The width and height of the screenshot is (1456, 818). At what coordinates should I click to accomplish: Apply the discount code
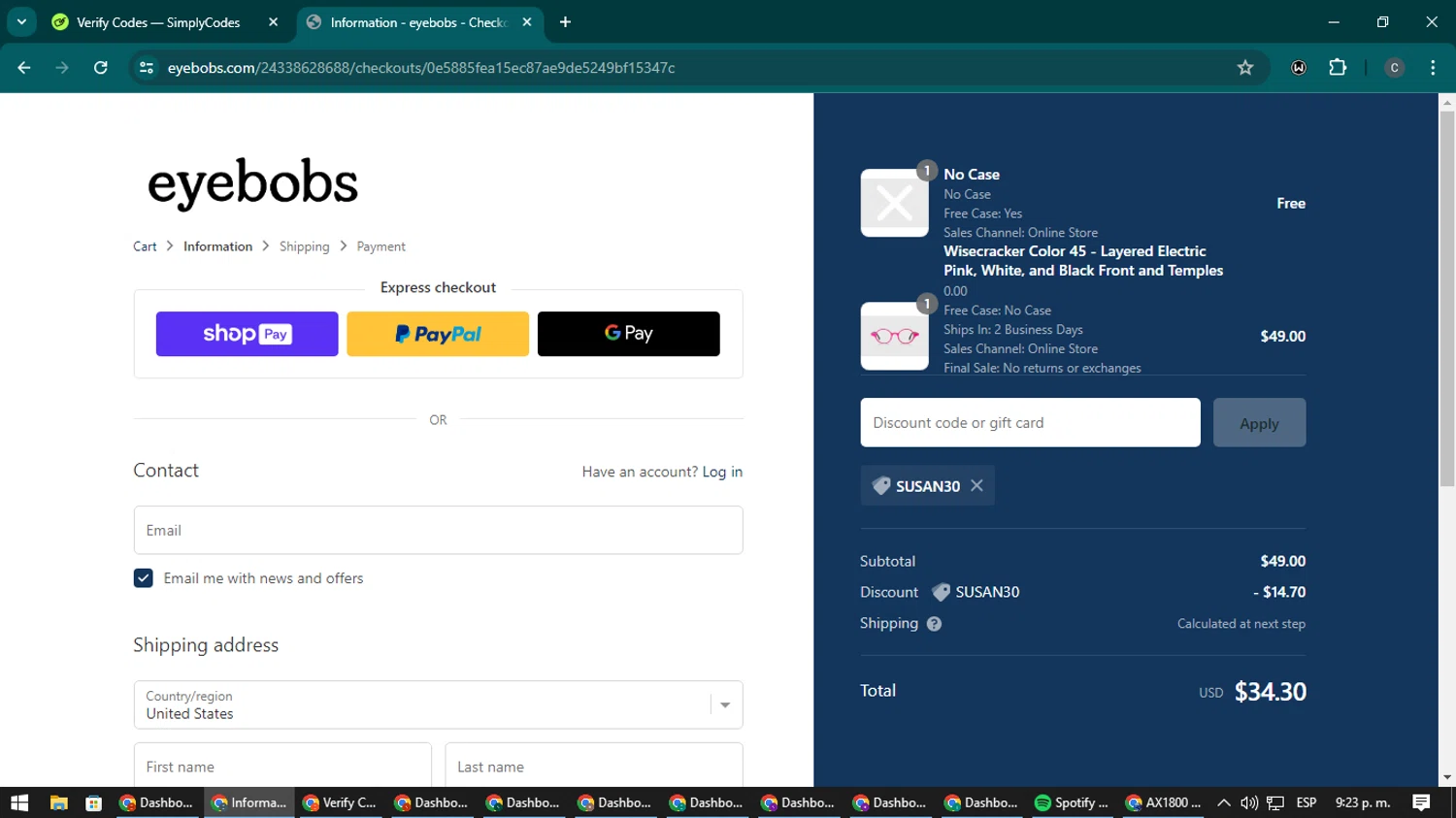pyautogui.click(x=1259, y=422)
